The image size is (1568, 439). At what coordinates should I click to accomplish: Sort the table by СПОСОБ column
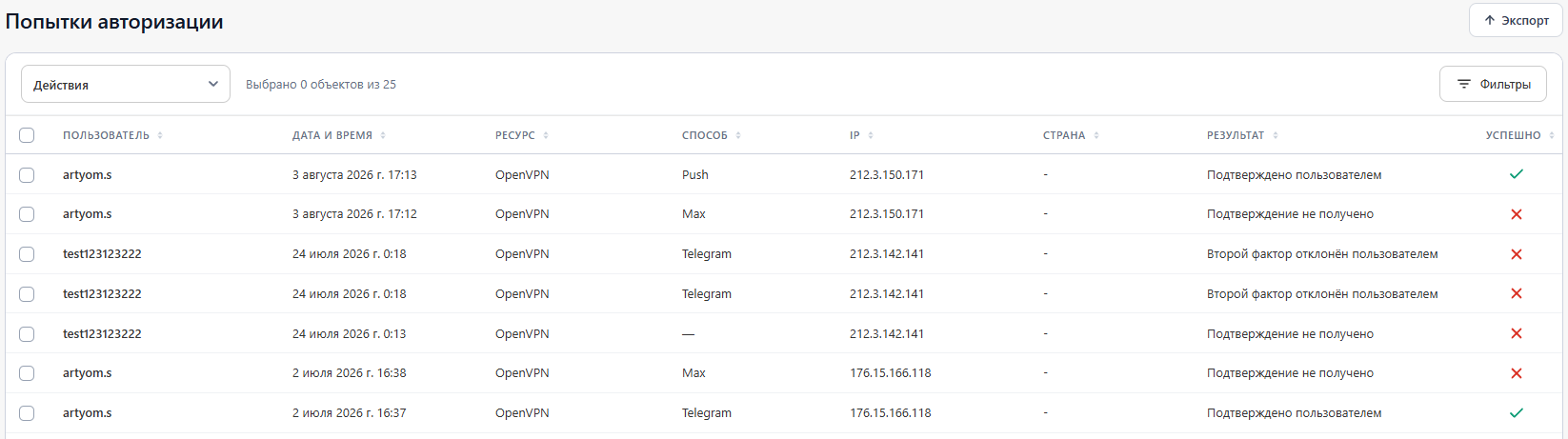[738, 135]
